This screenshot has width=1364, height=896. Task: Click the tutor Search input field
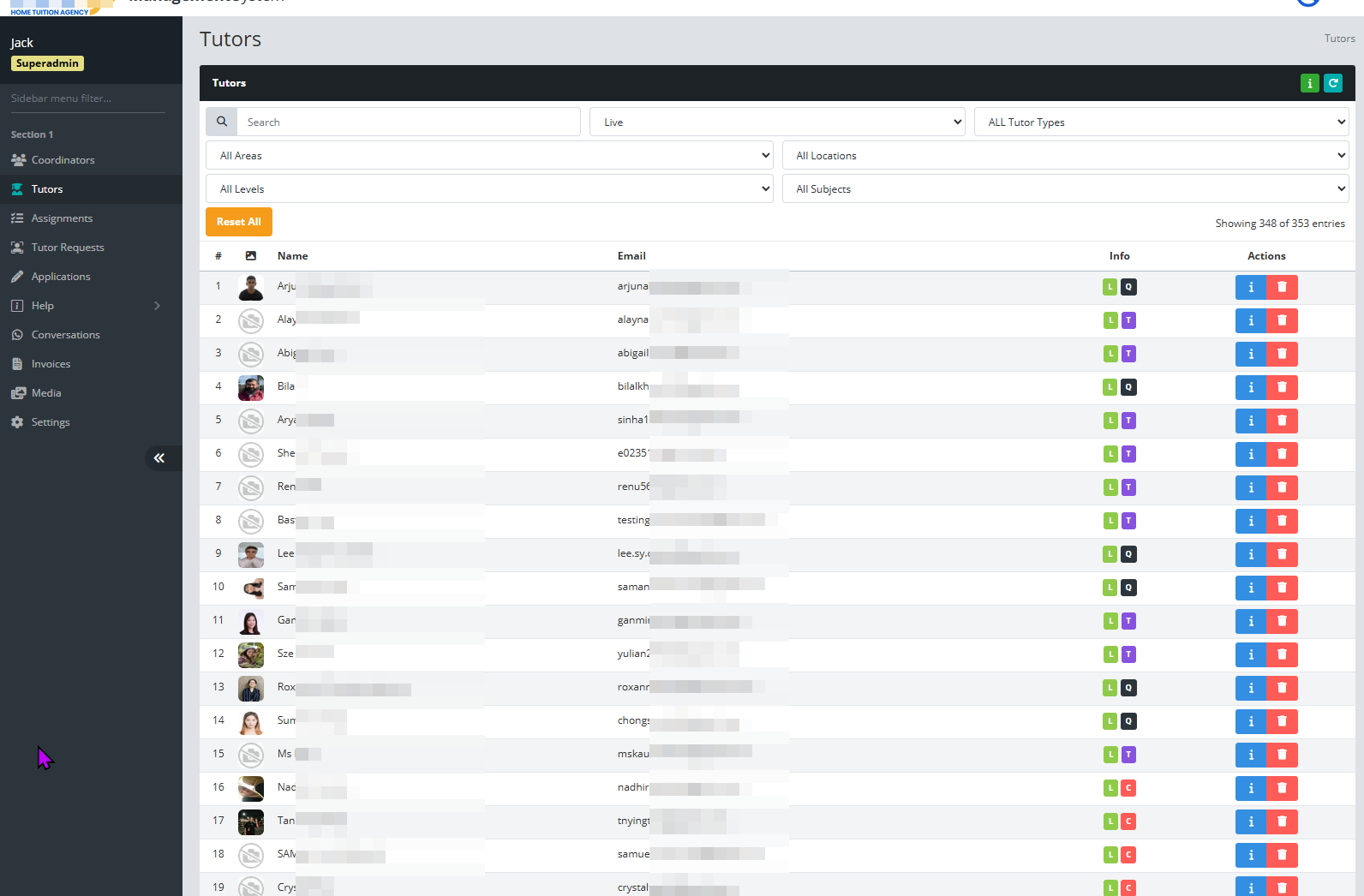[409, 122]
